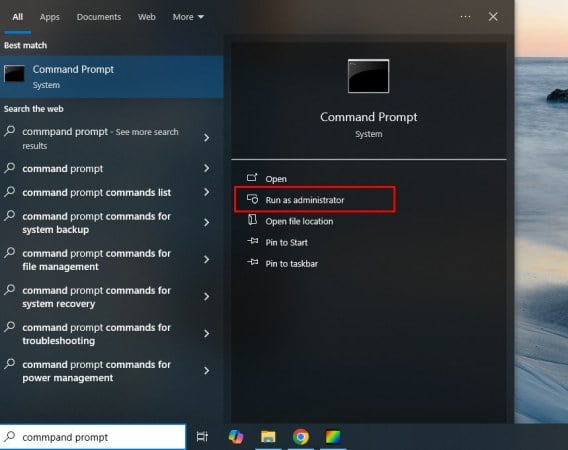Click Pin to Start
Viewport: 568px width, 450px height.
click(286, 242)
